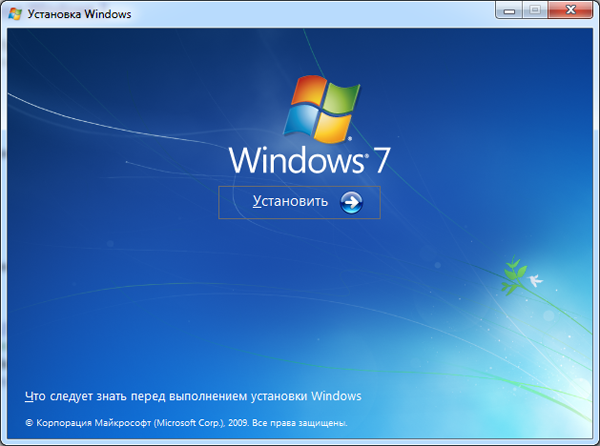
Task: Click the Microsoft copyright notice text
Action: click(x=185, y=423)
